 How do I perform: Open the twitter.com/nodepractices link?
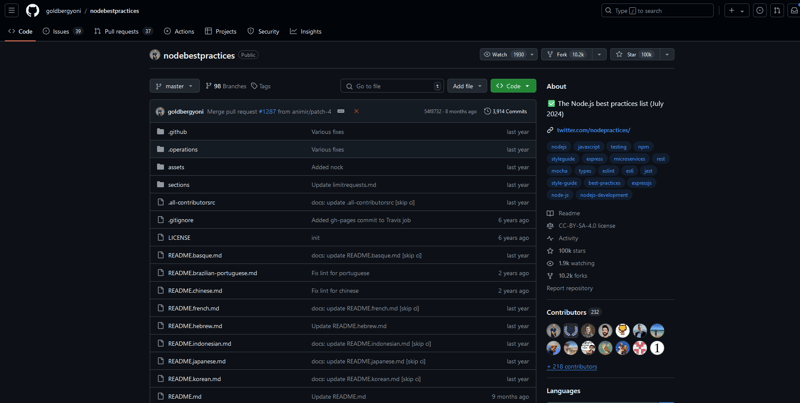click(593, 130)
